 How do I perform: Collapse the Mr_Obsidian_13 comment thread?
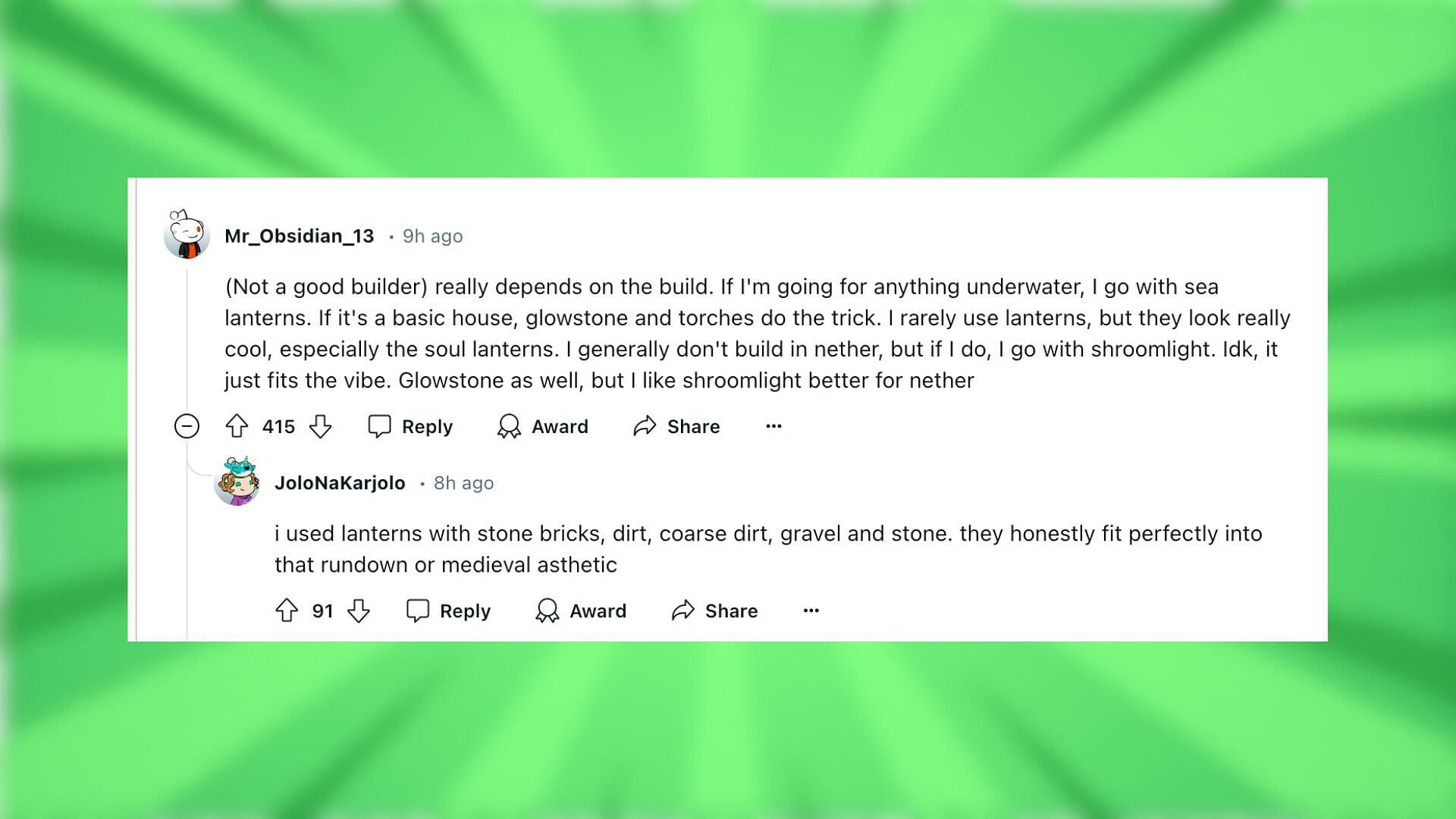pos(187,426)
